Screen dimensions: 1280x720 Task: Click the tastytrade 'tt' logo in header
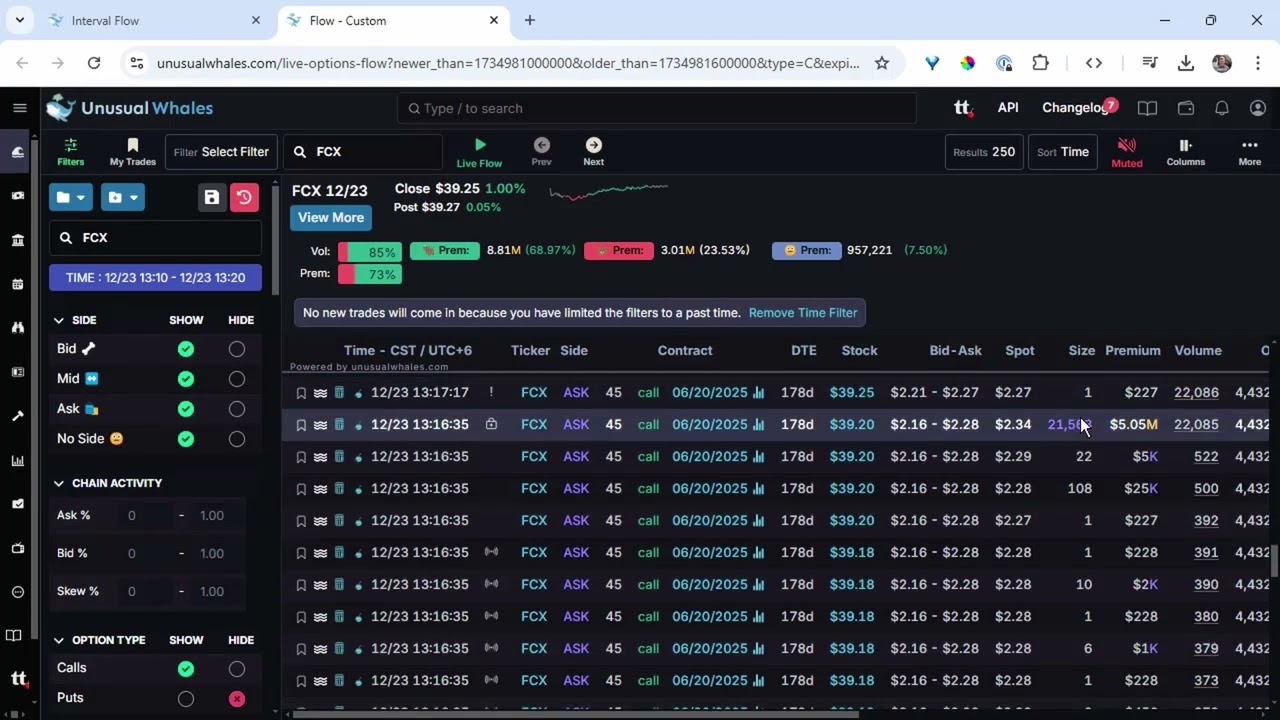tap(963, 108)
